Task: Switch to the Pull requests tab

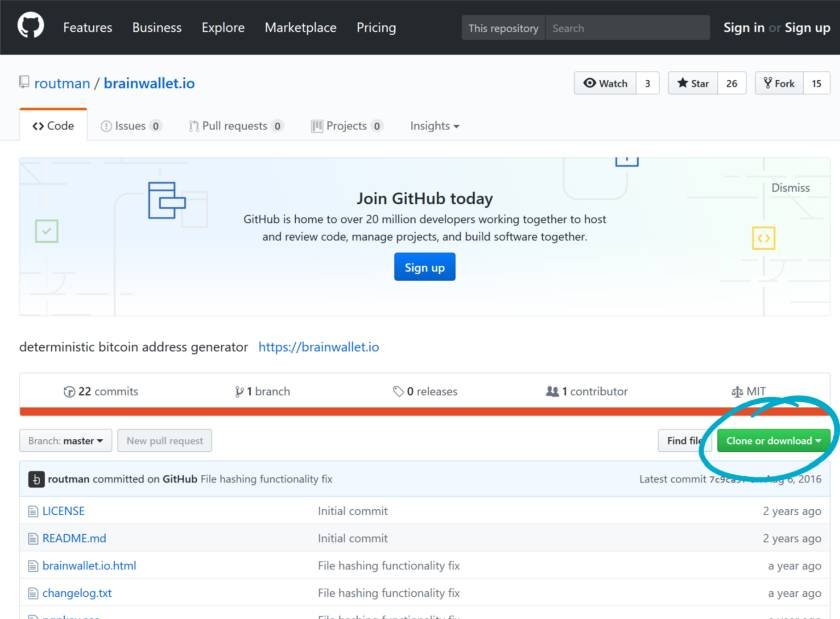Action: click(x=236, y=126)
